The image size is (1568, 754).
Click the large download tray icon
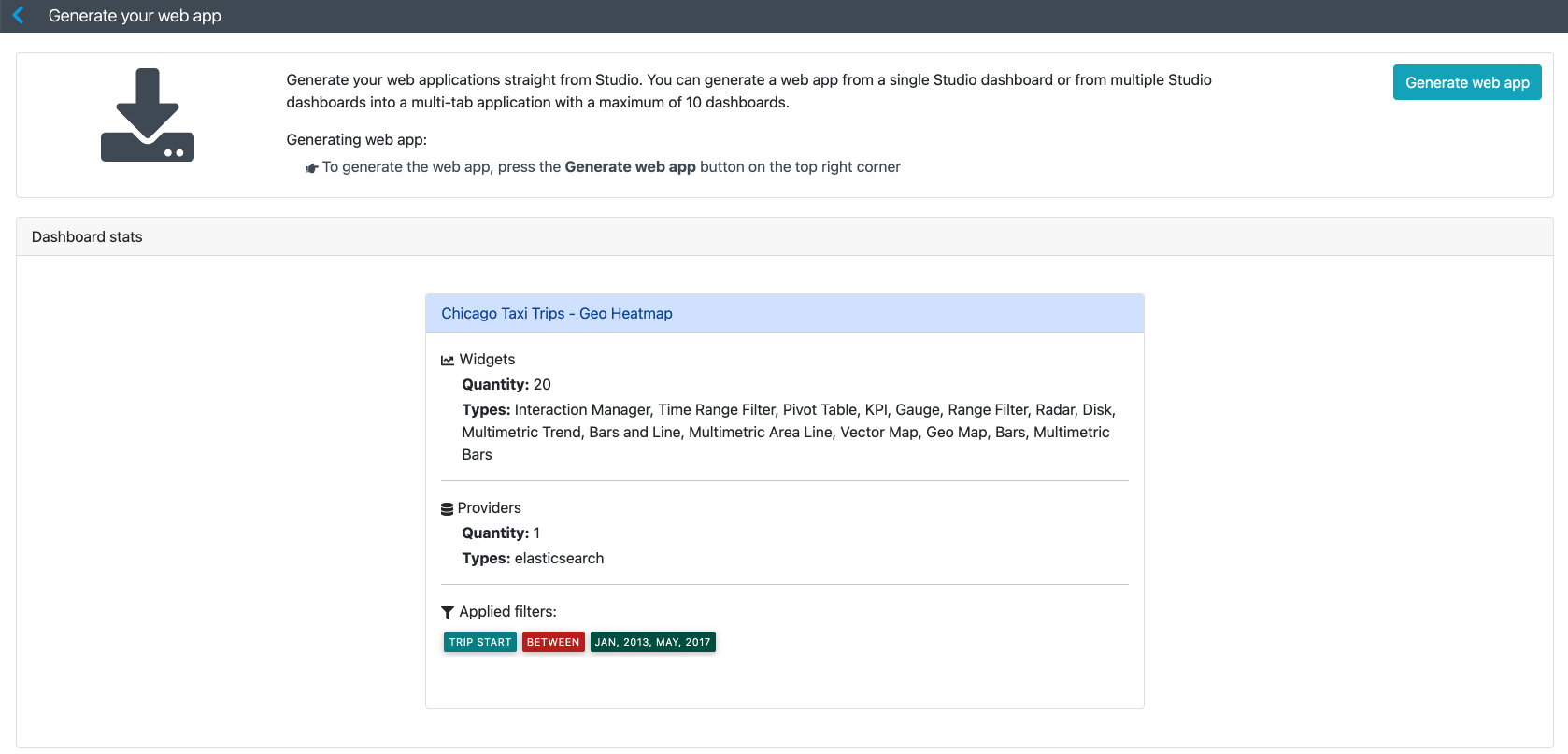(148, 115)
